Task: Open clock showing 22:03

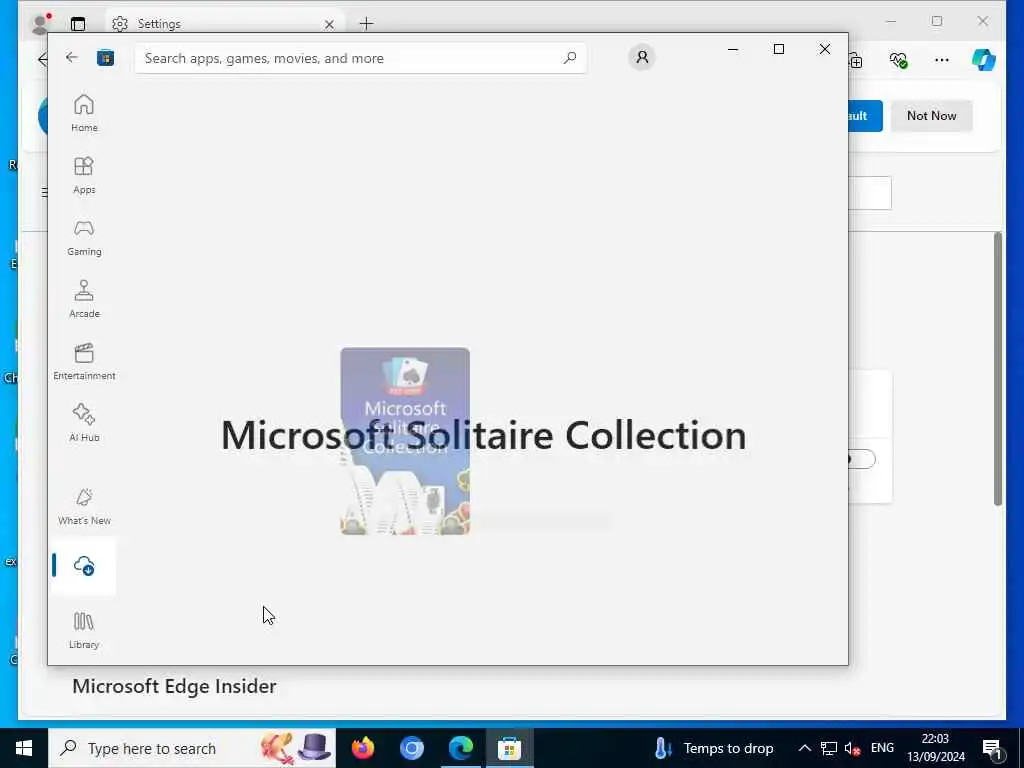Action: tap(935, 748)
